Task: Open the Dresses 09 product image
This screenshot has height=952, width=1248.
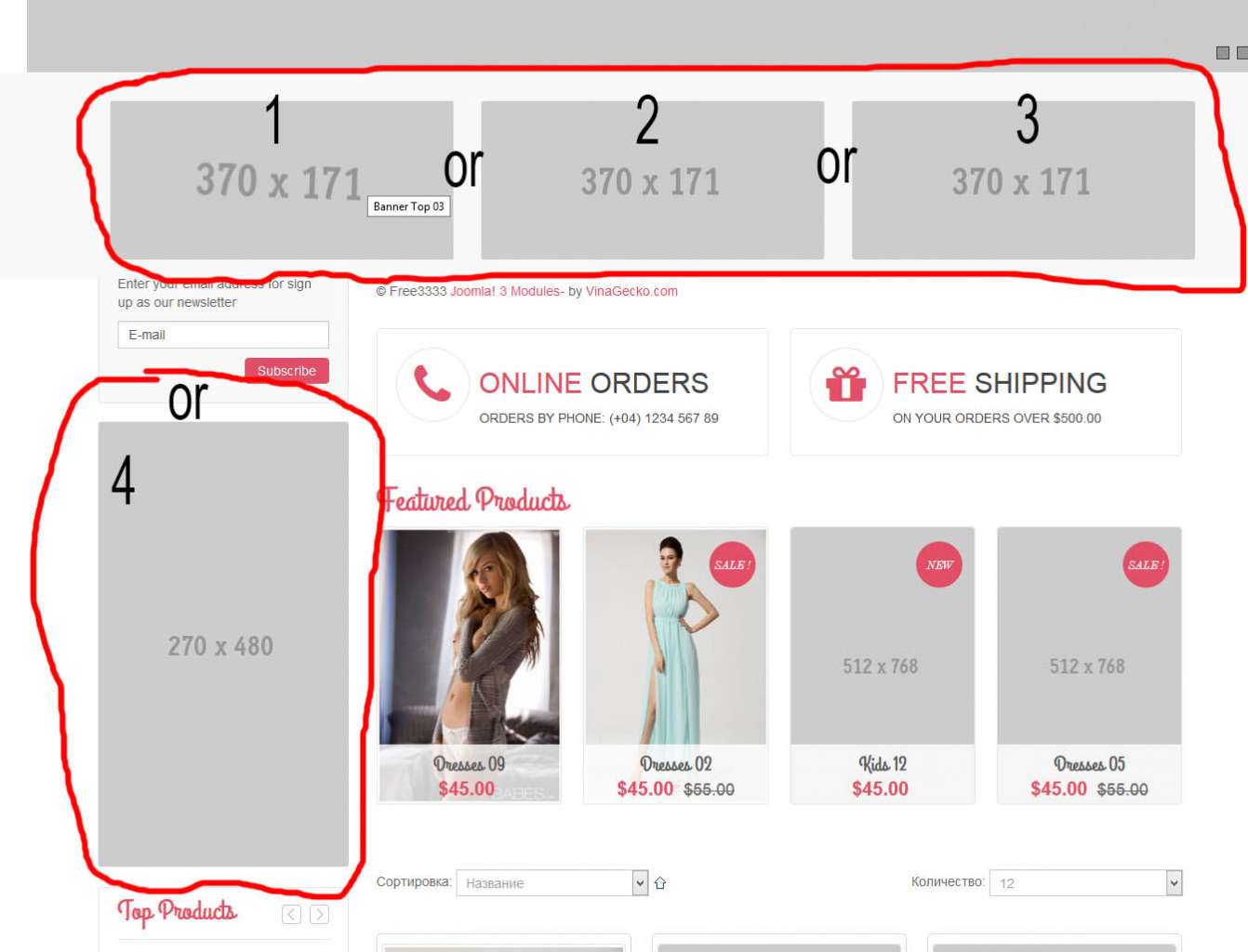Action: point(470,637)
